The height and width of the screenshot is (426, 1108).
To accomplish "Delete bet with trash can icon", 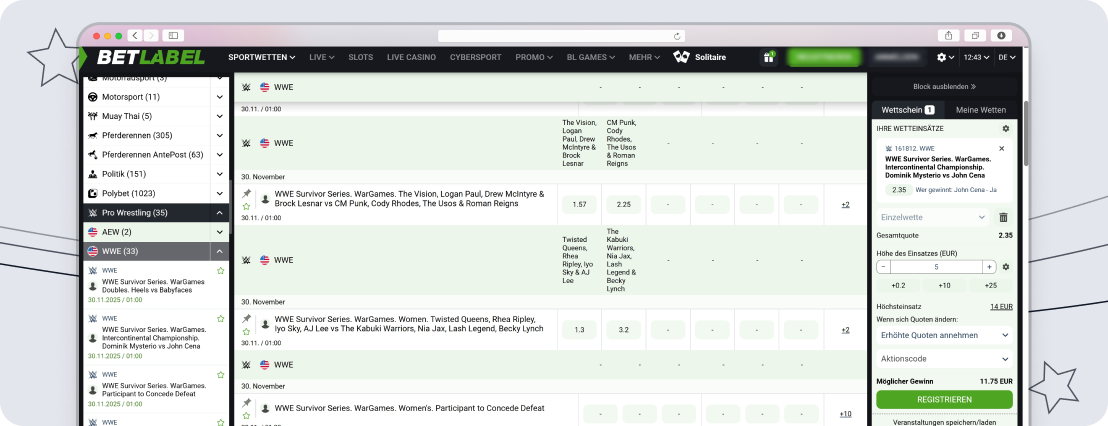I will point(1003,217).
